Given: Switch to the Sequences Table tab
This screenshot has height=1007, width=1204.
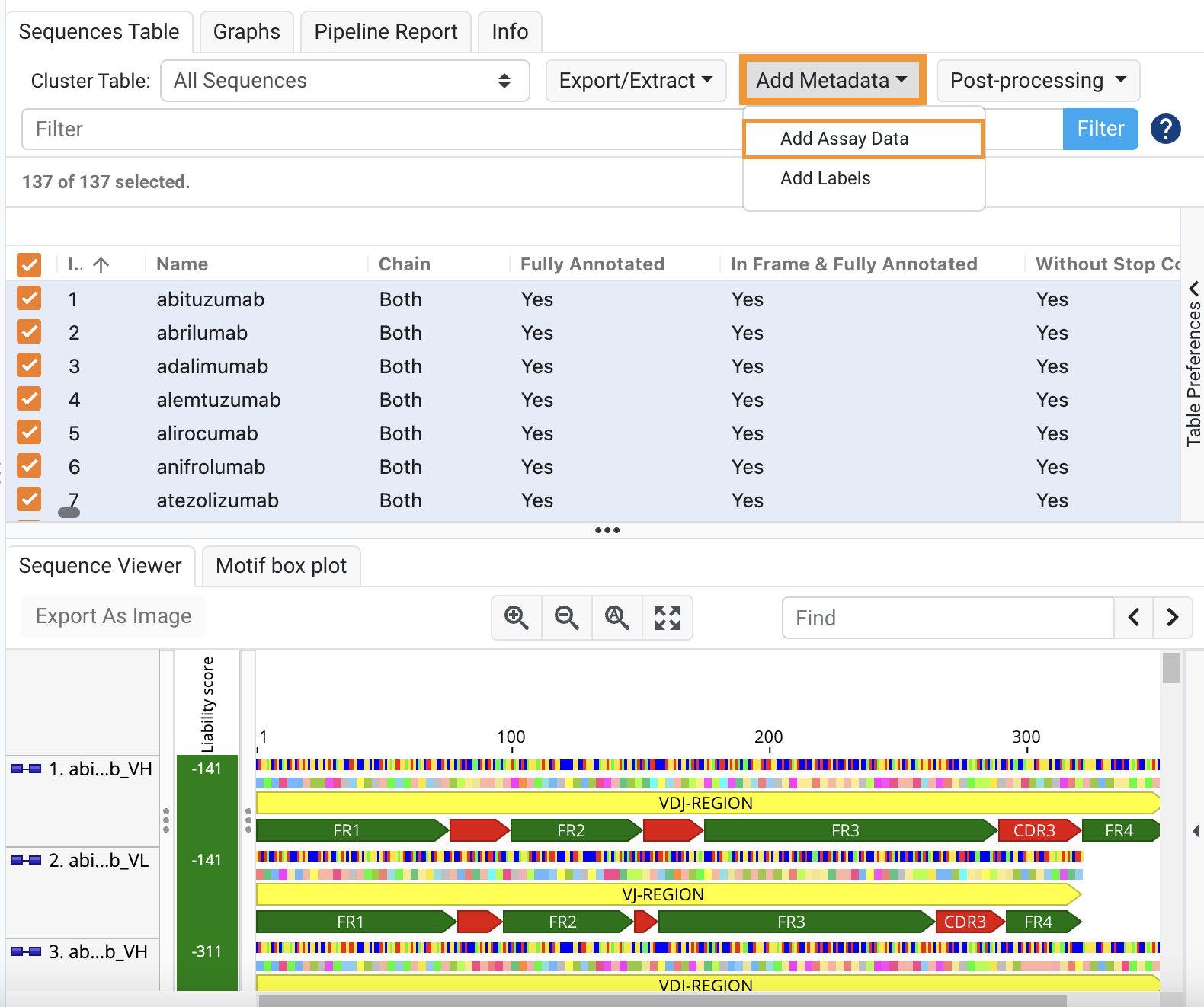Looking at the screenshot, I should 99,32.
